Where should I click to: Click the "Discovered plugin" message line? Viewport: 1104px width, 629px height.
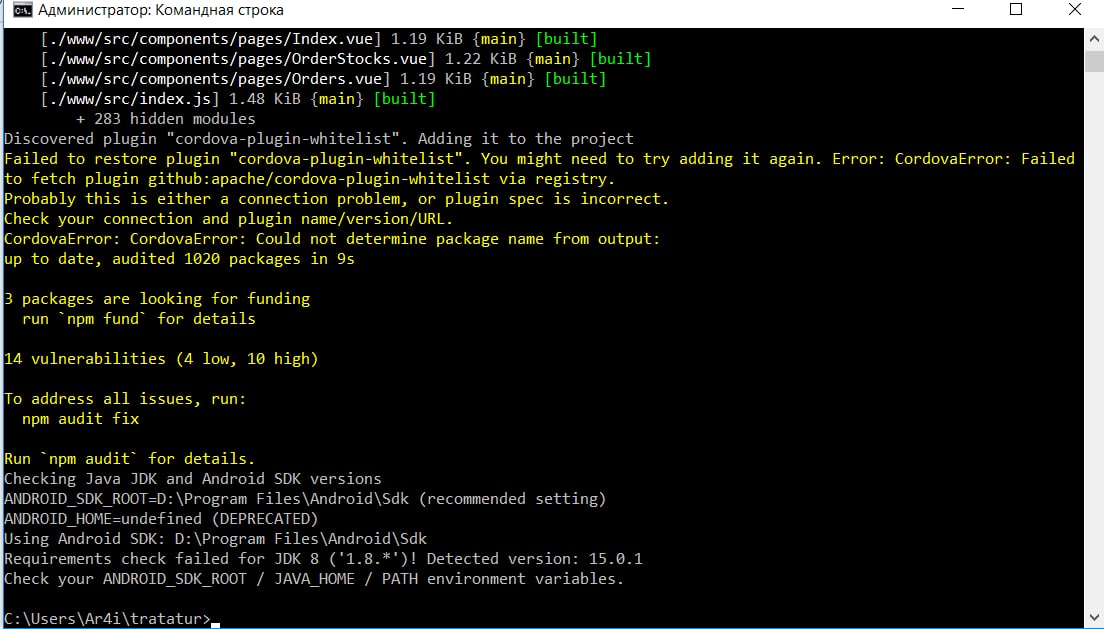click(x=319, y=139)
